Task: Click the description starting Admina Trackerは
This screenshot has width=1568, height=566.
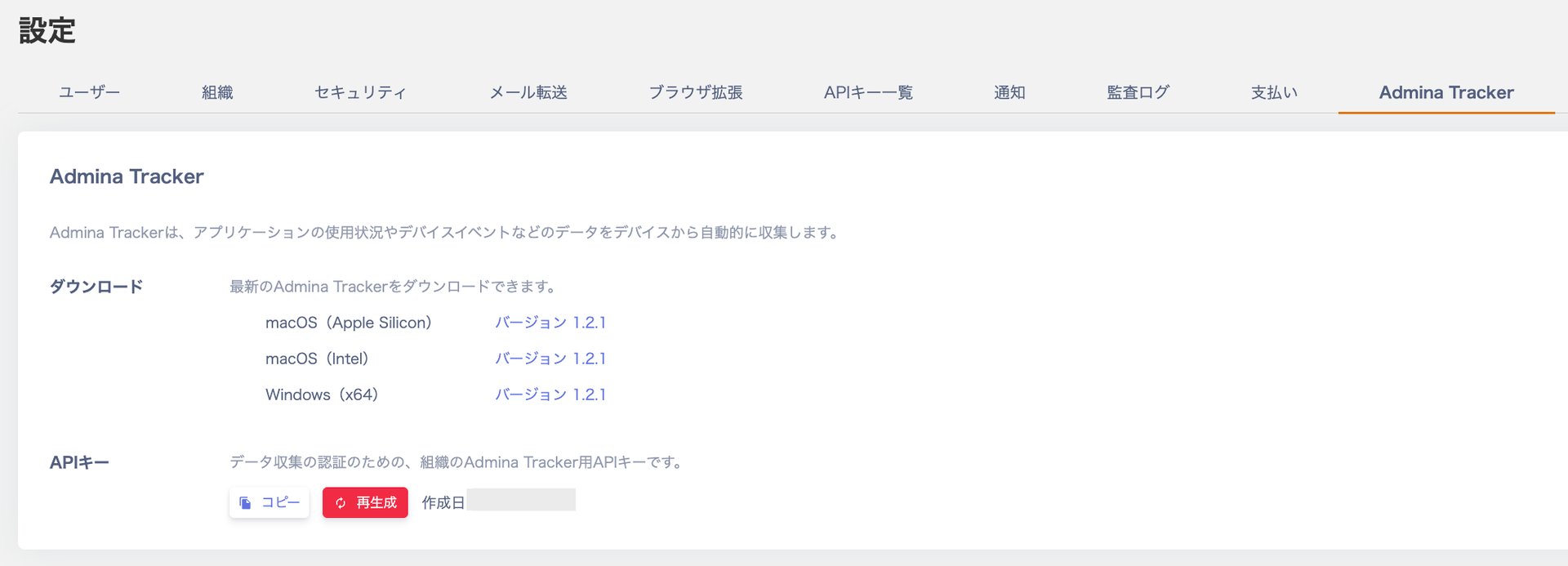Action: click(446, 233)
